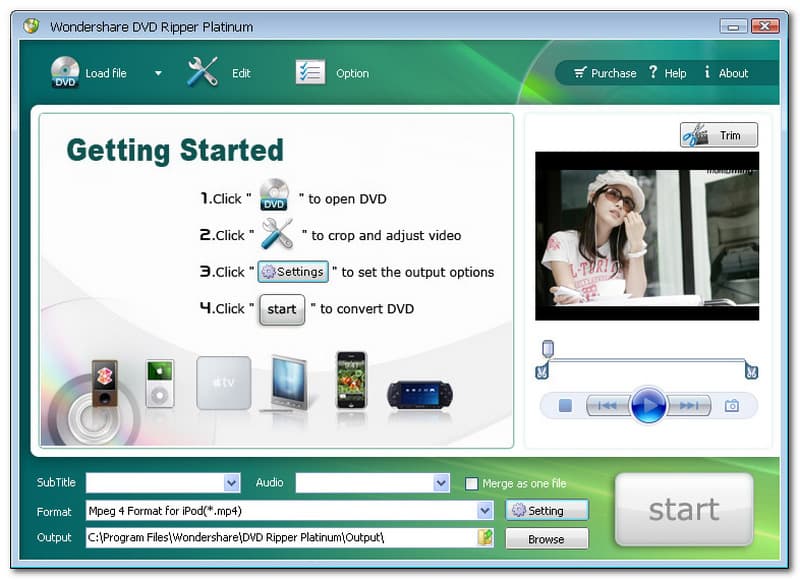
Task: Open the Edit tools icon
Action: click(x=202, y=72)
